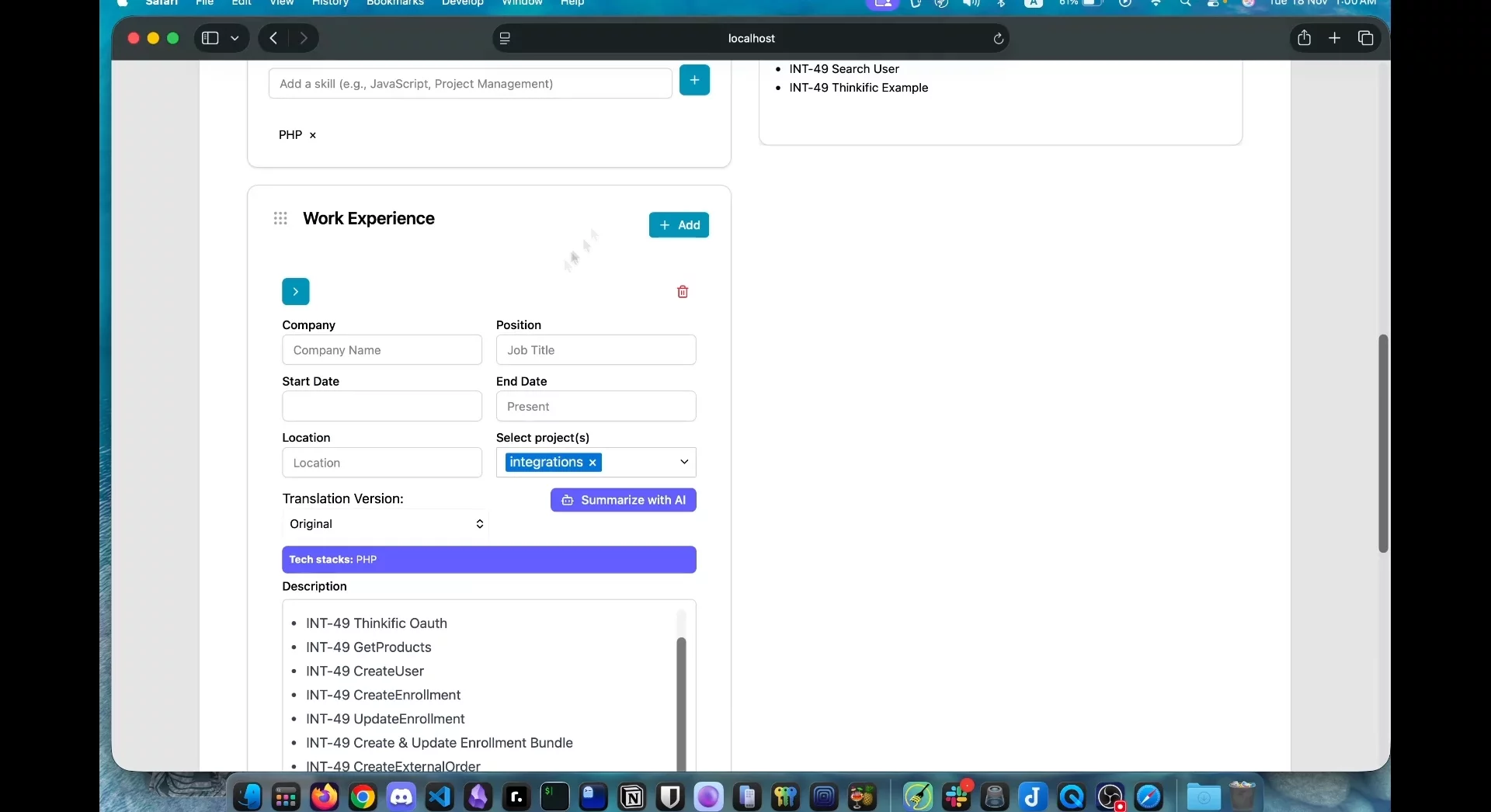1491x812 pixels.
Task: Show tab overview using the tabs icon
Action: 1365,37
